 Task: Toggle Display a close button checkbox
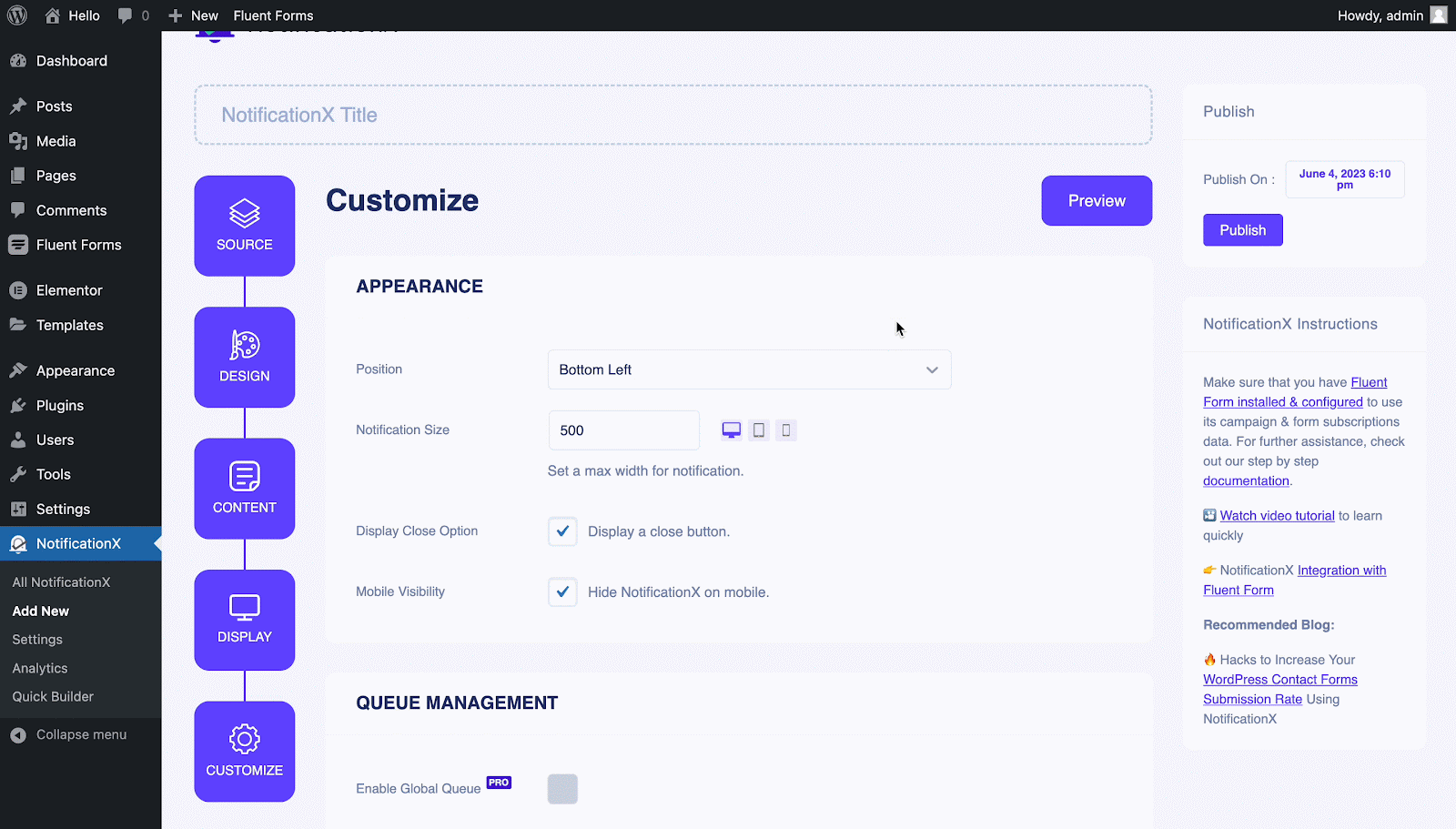[562, 531]
